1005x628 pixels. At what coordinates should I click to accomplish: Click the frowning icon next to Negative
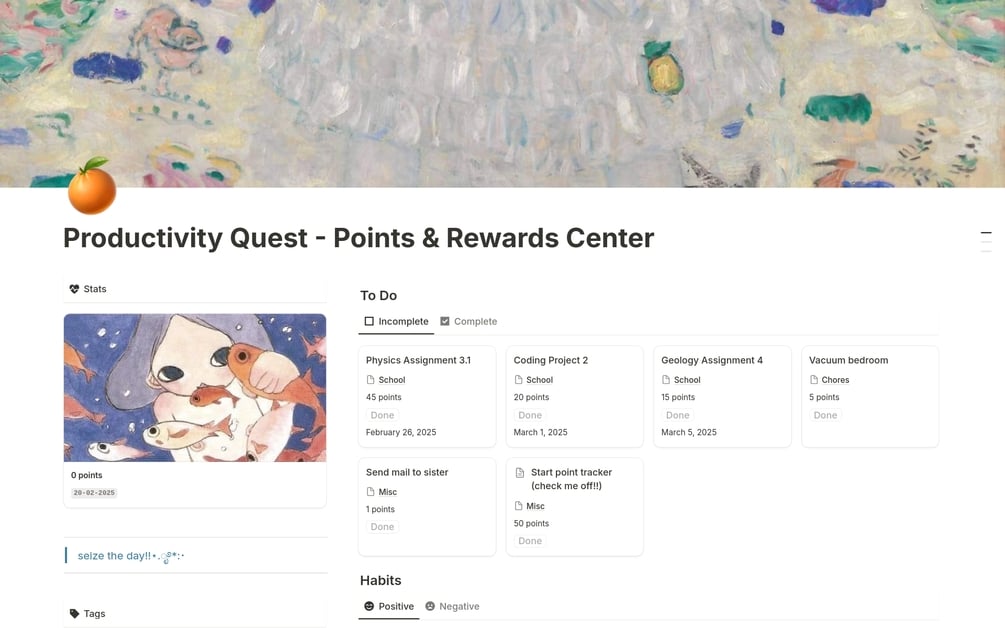[x=429, y=606]
